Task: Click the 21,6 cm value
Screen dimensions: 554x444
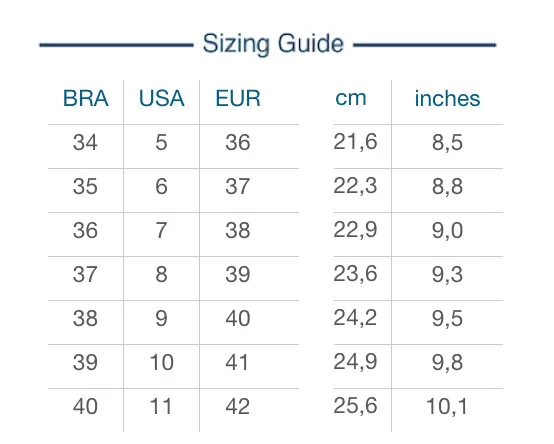Action: [355, 142]
